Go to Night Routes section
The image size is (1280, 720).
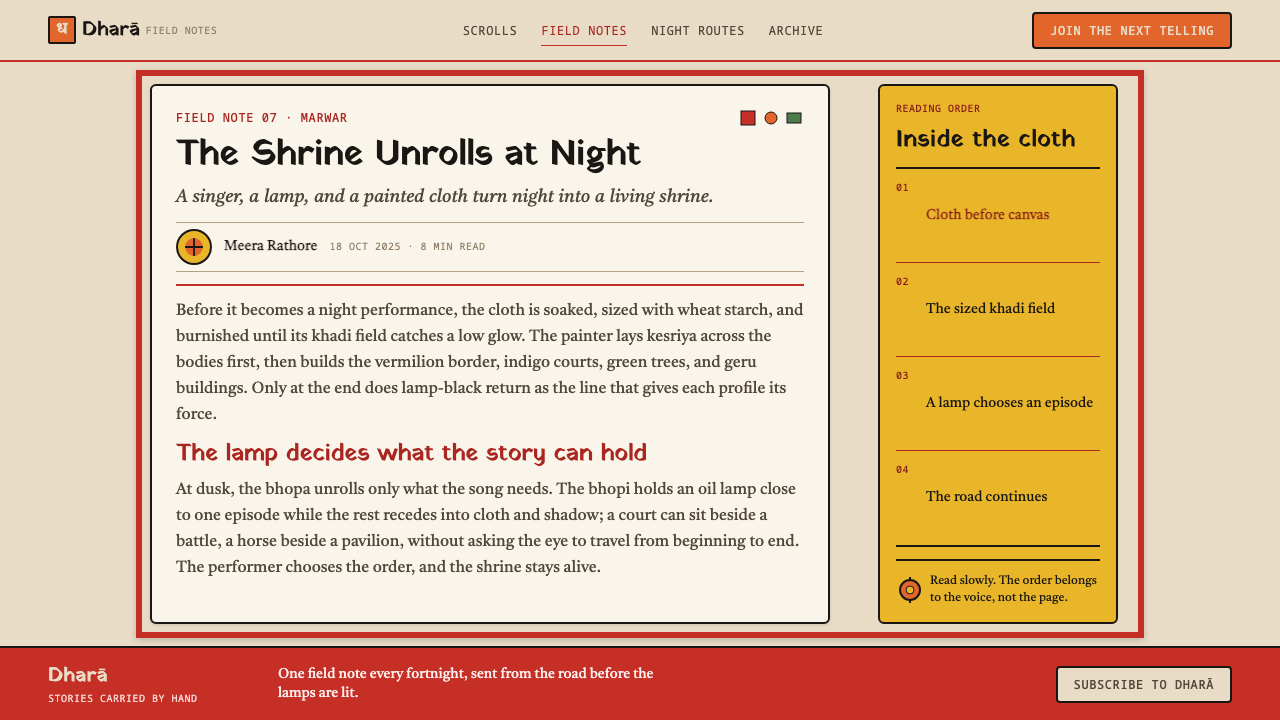(698, 31)
